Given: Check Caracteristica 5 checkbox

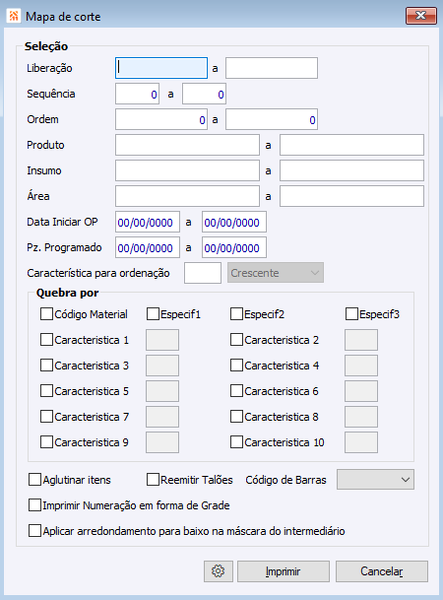Looking at the screenshot, I should point(46,391).
